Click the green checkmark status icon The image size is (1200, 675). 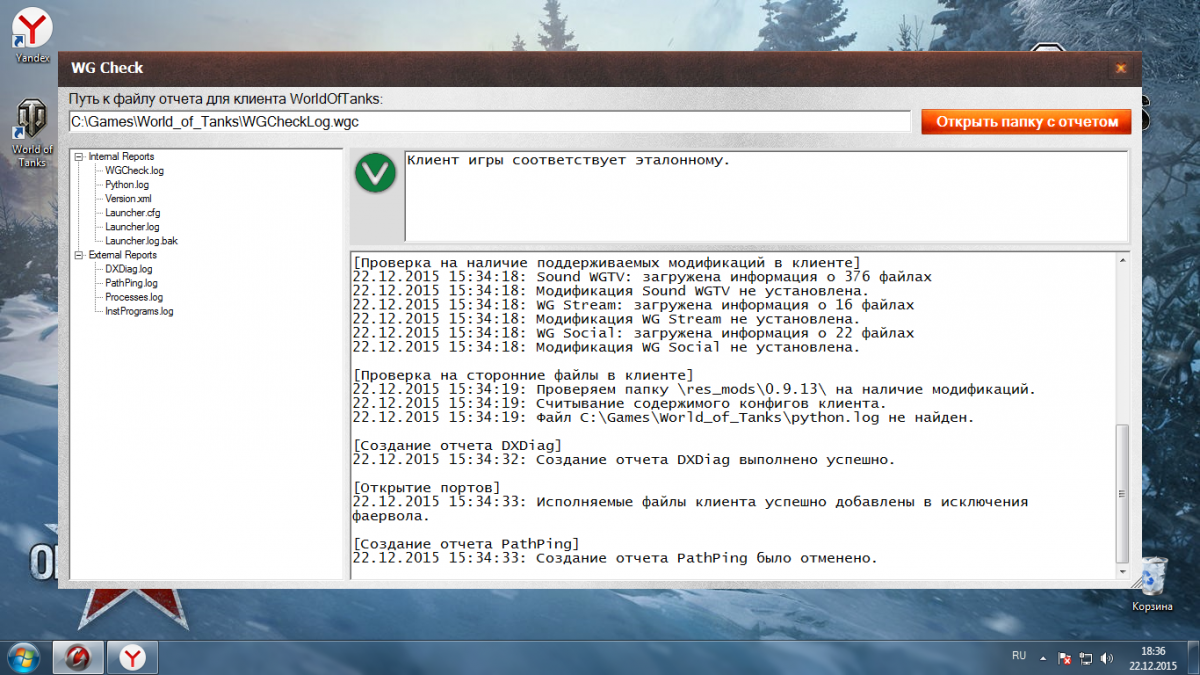[375, 174]
